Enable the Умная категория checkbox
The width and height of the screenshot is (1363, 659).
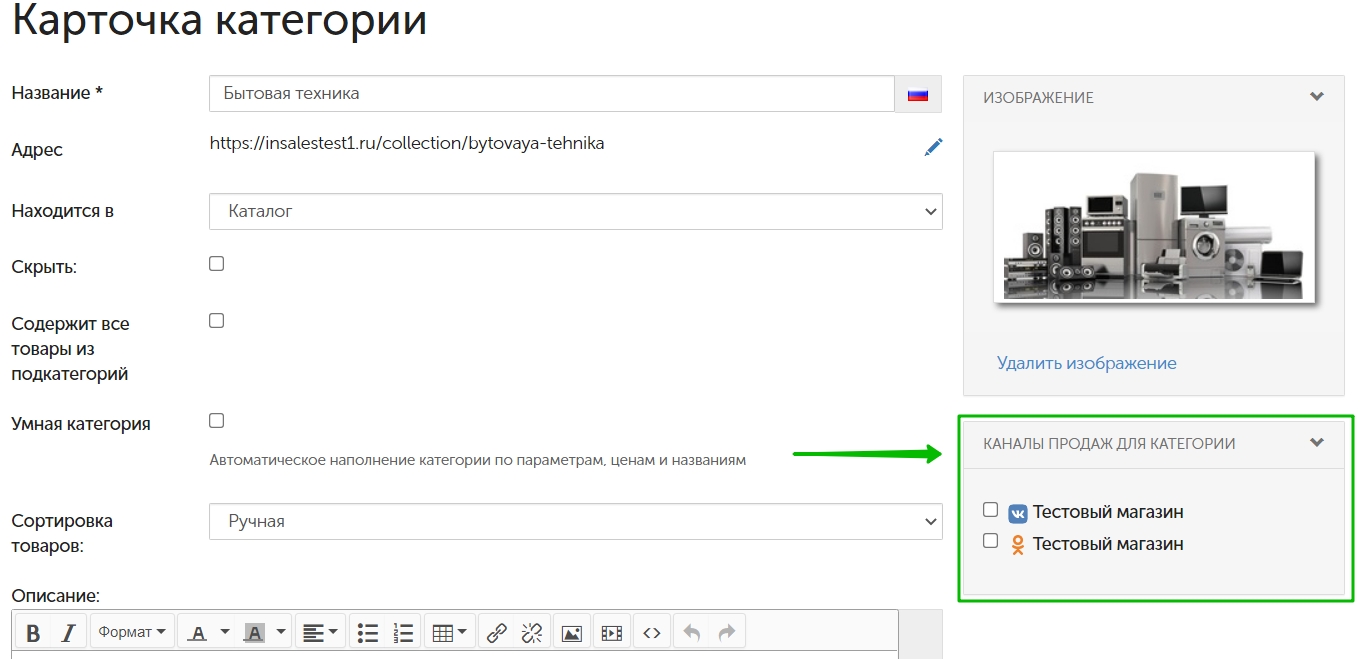[x=216, y=421]
